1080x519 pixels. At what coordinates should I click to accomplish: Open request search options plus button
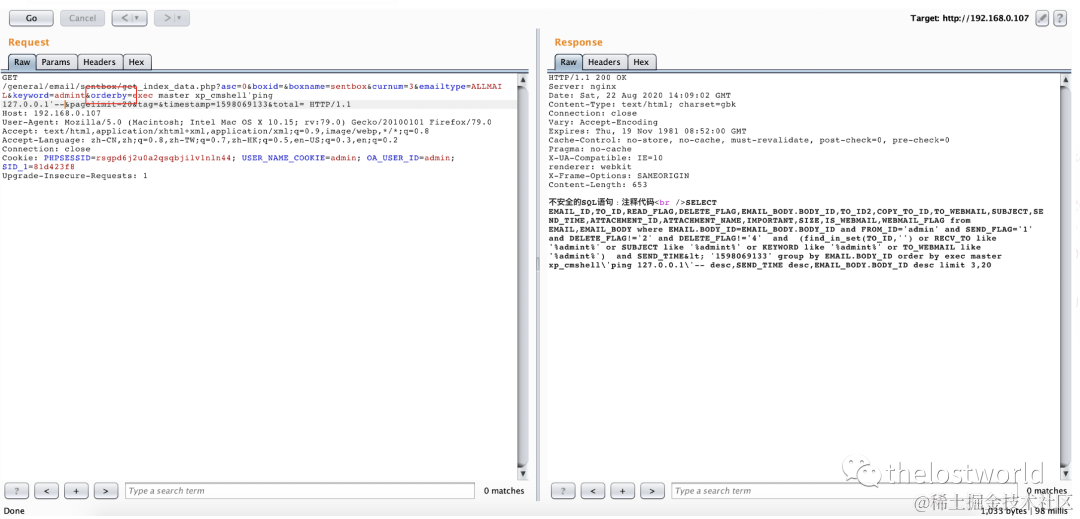coord(76,491)
